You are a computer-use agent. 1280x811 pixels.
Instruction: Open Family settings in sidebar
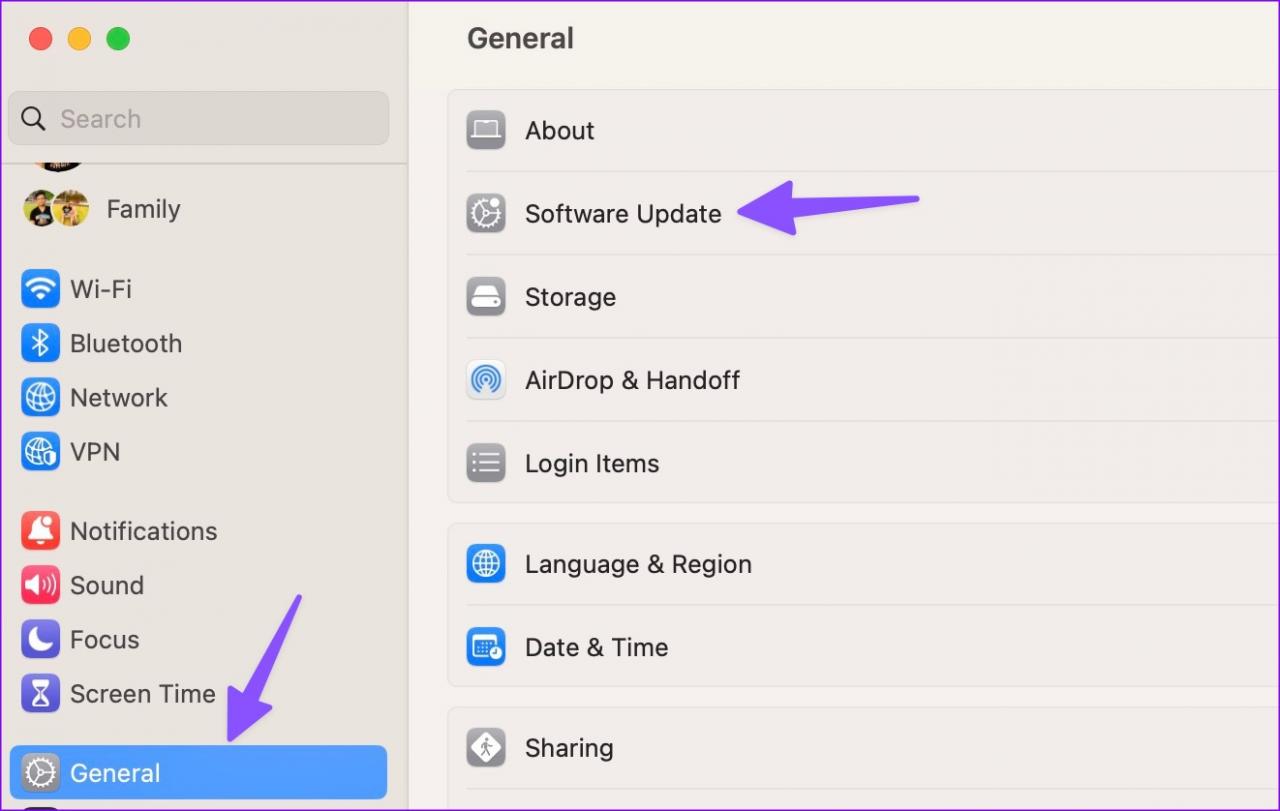(143, 209)
